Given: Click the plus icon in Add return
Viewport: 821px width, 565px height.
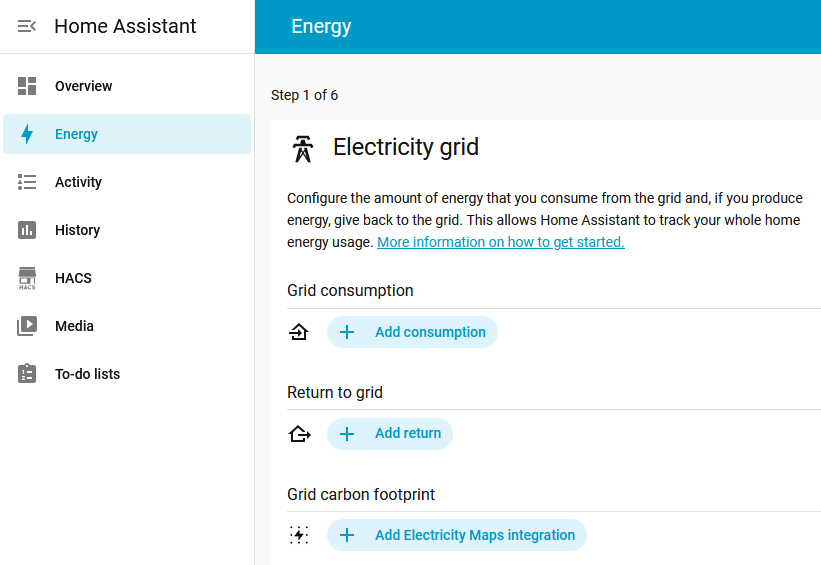Looking at the screenshot, I should 347,434.
